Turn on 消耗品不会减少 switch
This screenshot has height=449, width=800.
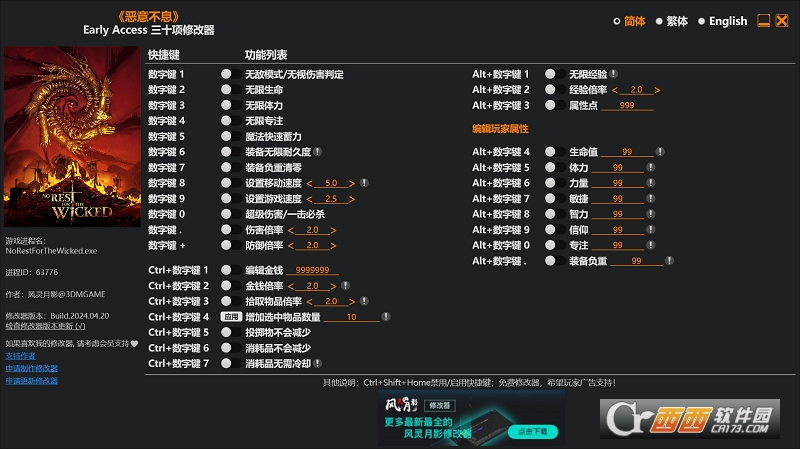[231, 348]
